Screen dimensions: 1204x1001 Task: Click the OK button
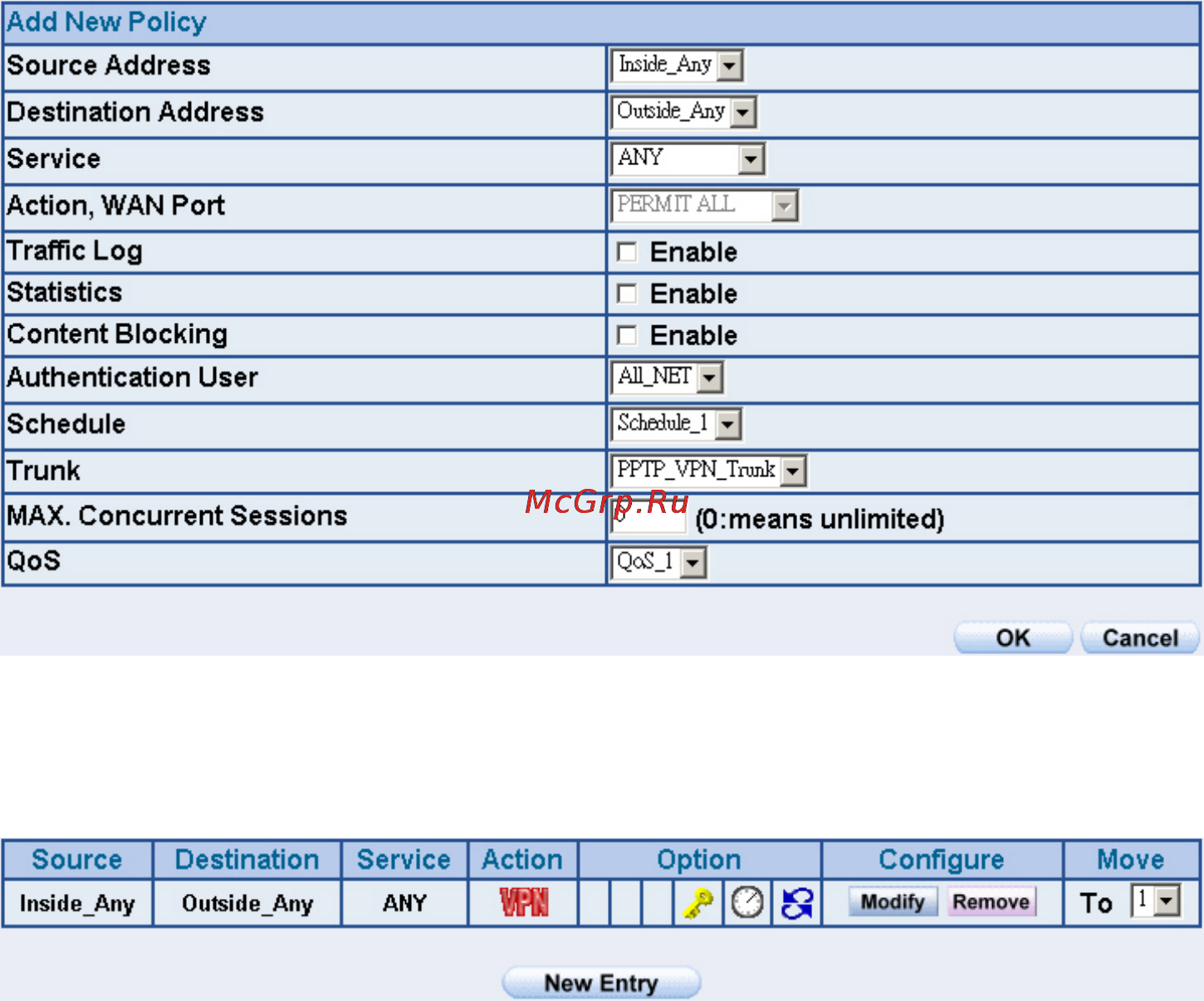(1013, 637)
